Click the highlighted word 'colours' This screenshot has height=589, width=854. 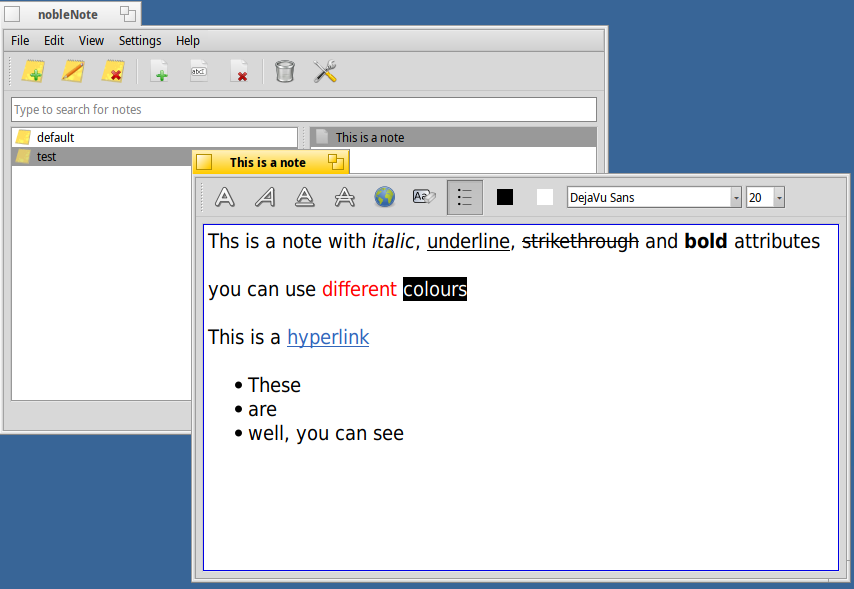click(x=435, y=289)
